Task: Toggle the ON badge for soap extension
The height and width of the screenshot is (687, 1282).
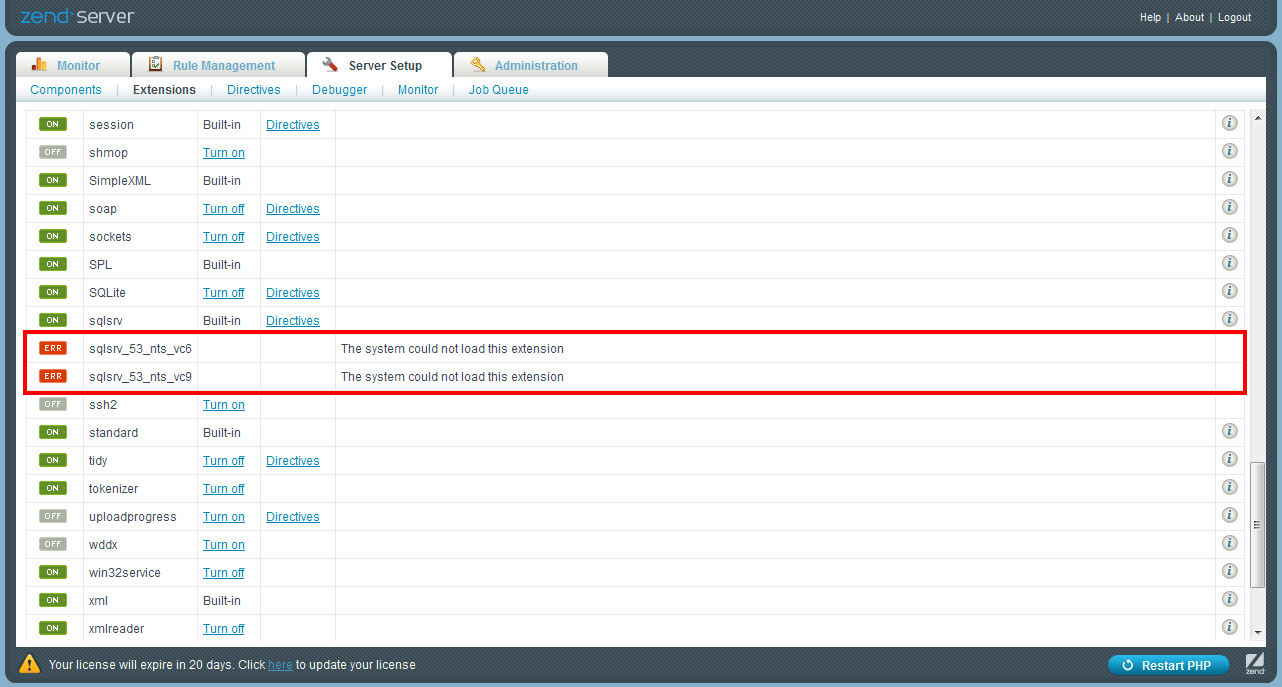Action: pyautogui.click(x=53, y=208)
